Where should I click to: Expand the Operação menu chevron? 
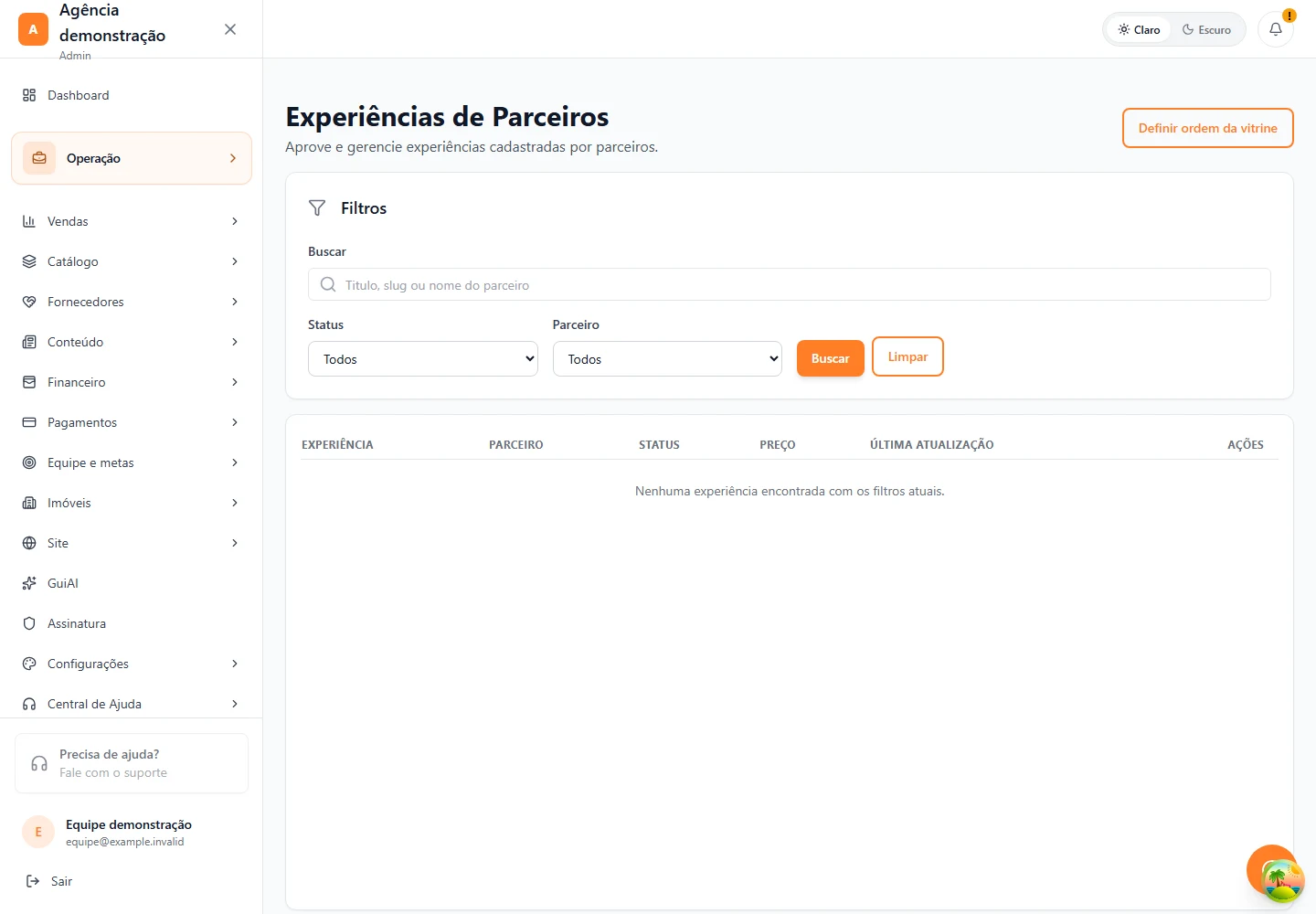point(233,158)
